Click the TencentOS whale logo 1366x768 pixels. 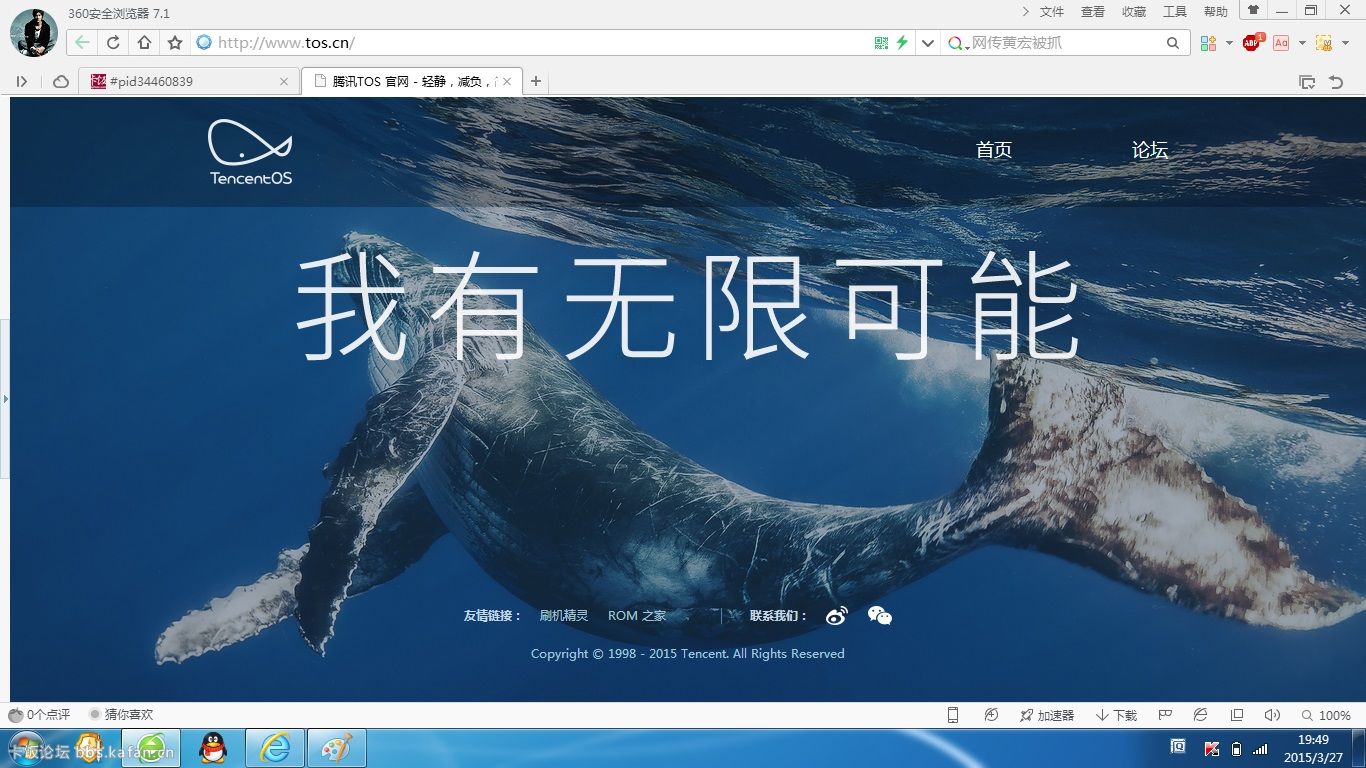pyautogui.click(x=250, y=152)
